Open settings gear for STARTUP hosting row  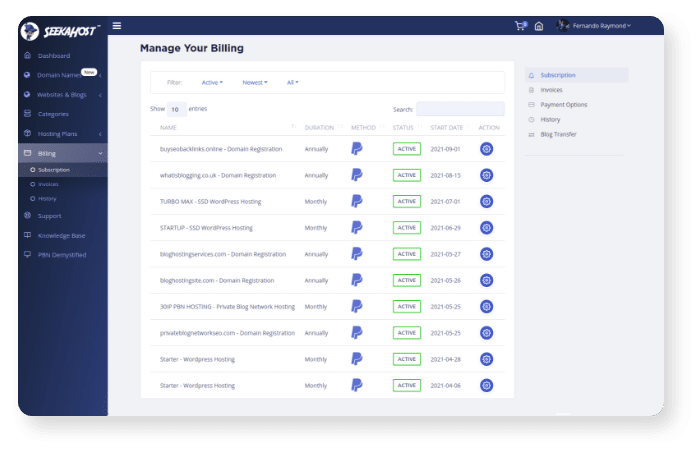click(x=486, y=228)
